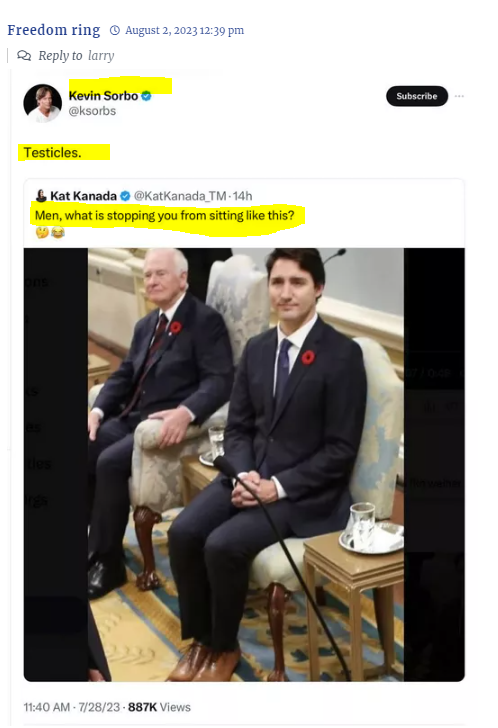Click Kat Kanada's small profile avatar
The image size is (498, 728).
[41, 196]
